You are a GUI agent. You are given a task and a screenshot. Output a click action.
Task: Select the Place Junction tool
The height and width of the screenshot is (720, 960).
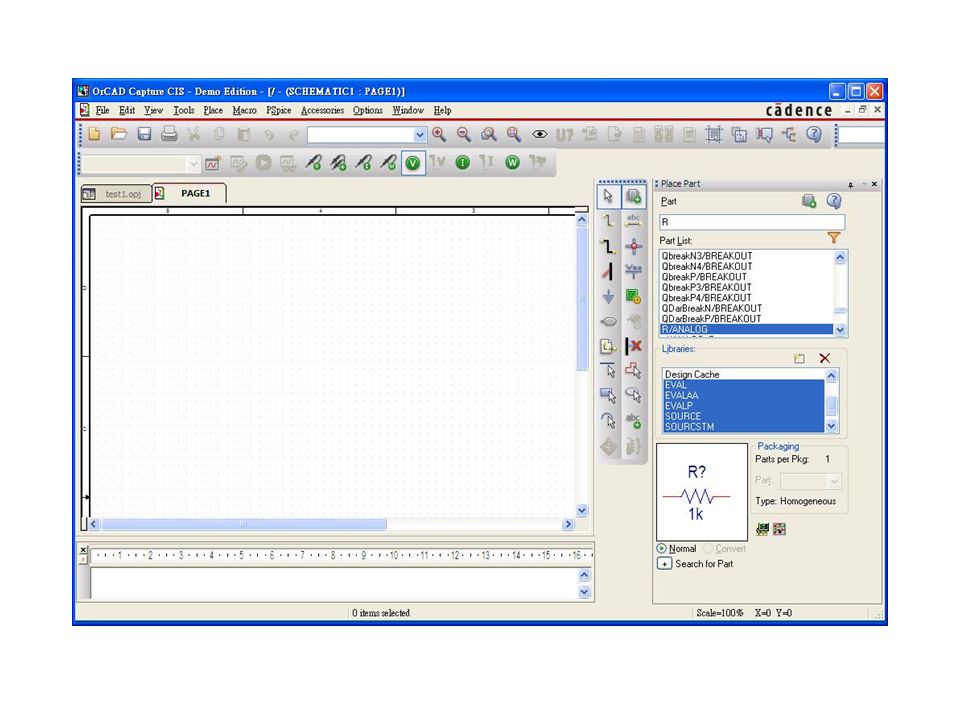point(634,246)
